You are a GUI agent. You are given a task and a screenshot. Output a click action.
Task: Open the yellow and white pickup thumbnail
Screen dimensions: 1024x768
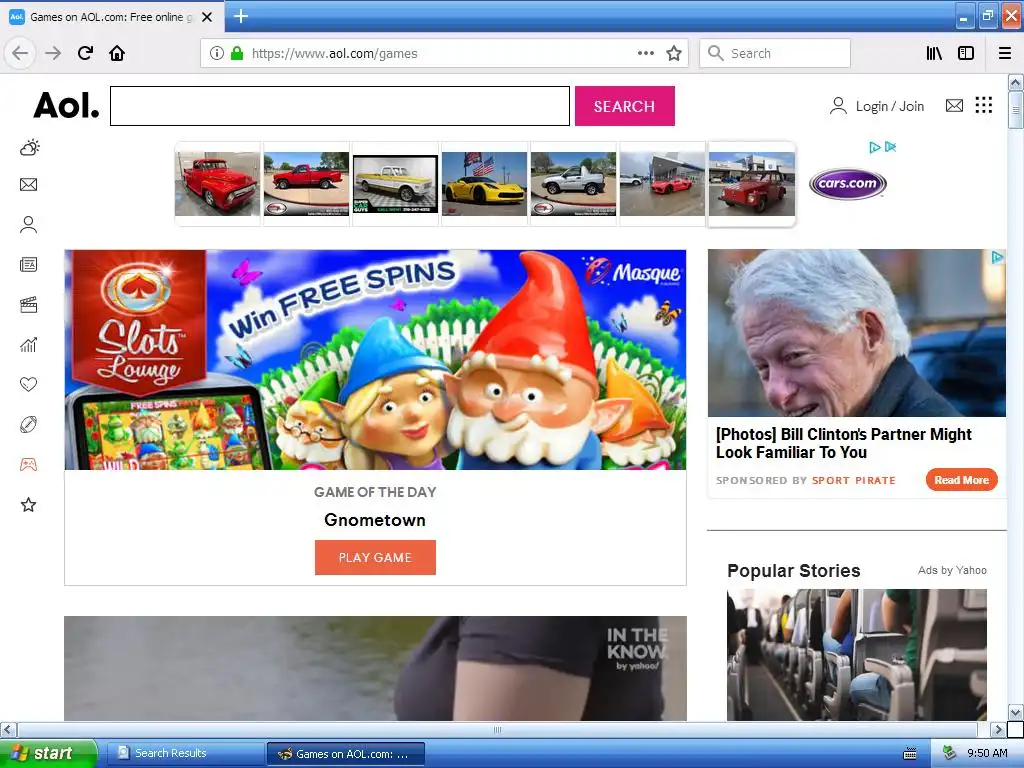[395, 184]
